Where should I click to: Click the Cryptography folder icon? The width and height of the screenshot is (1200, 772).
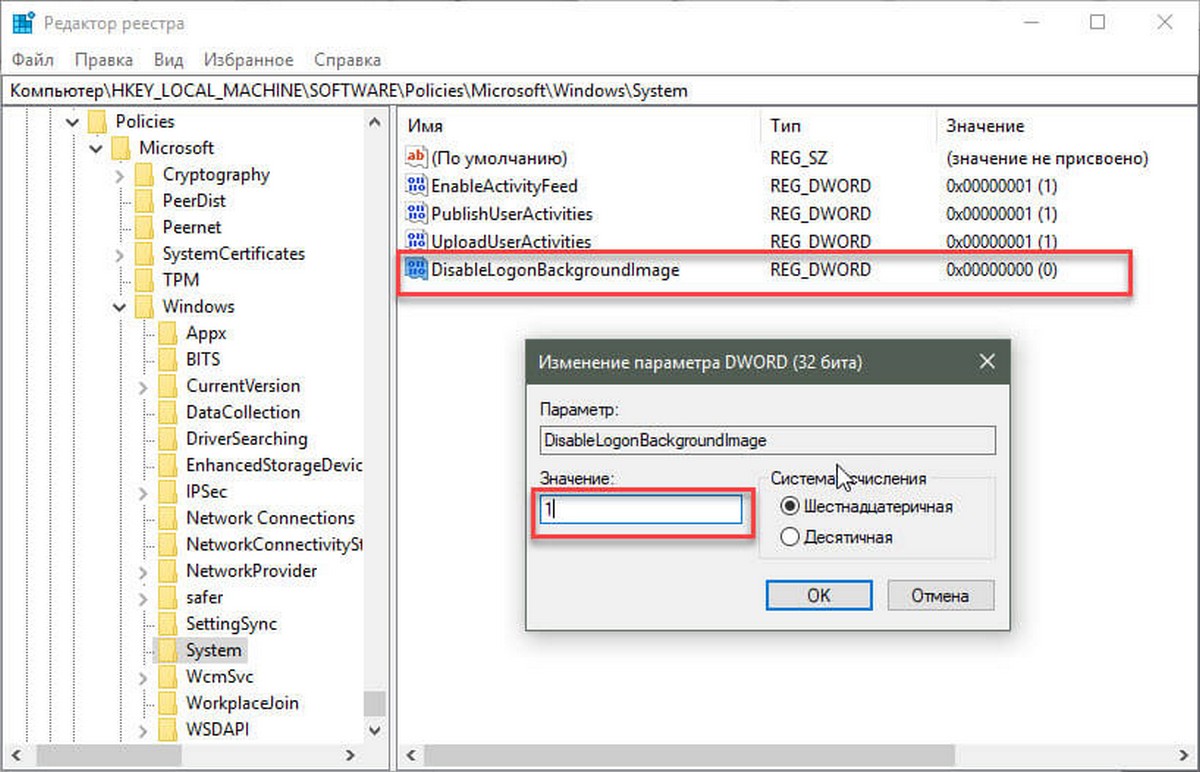[x=145, y=175]
